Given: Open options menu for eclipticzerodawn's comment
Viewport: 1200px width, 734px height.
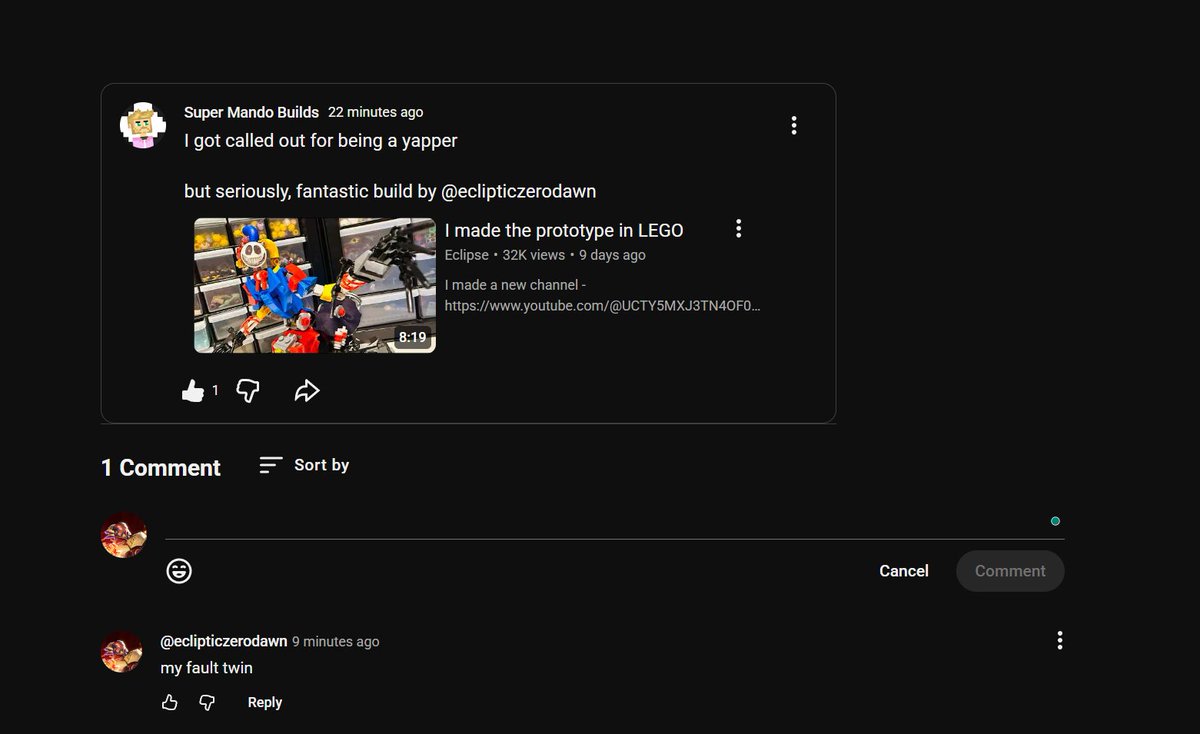Looking at the screenshot, I should pyautogui.click(x=1060, y=641).
